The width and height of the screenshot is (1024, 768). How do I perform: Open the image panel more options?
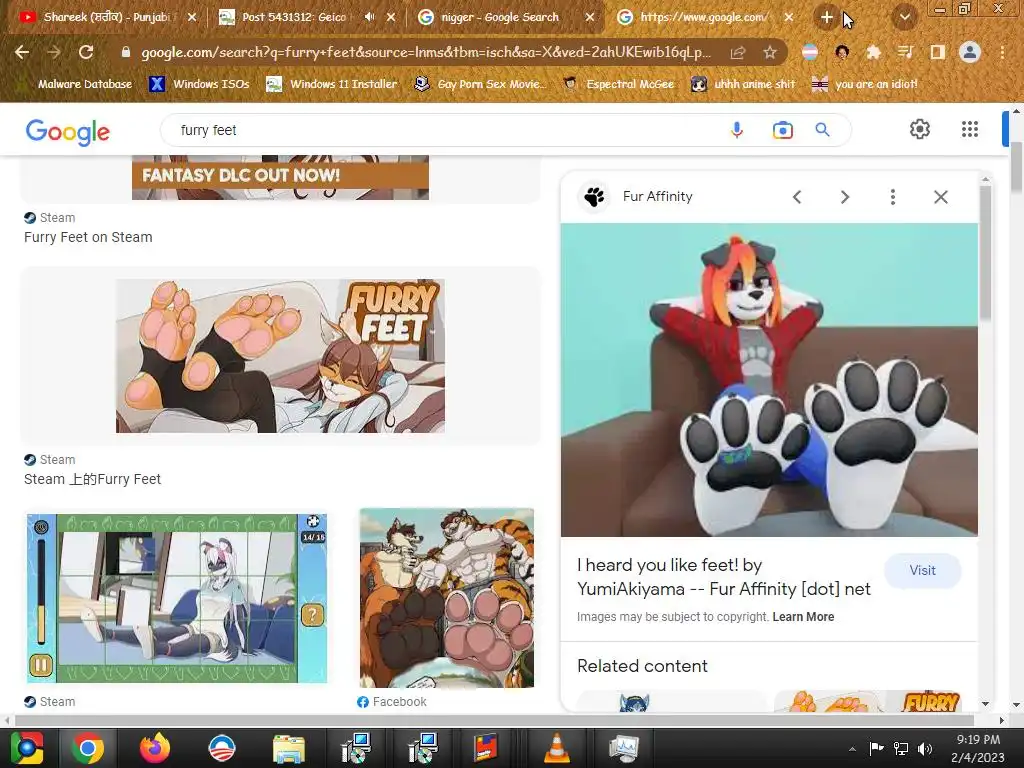point(893,197)
